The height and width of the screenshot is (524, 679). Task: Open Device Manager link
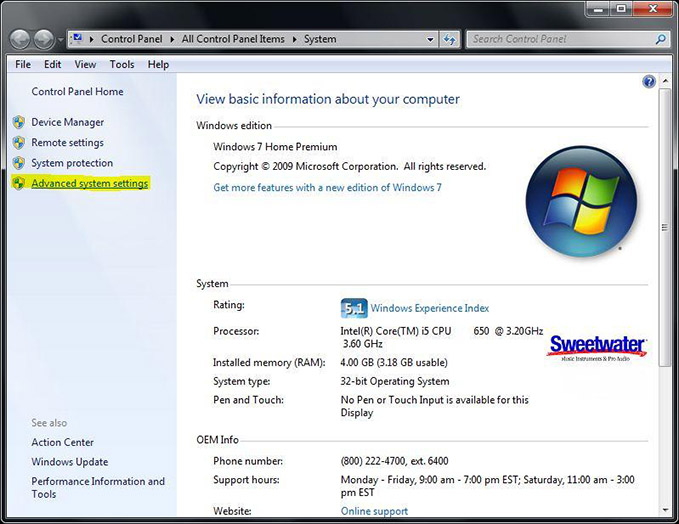click(x=68, y=122)
